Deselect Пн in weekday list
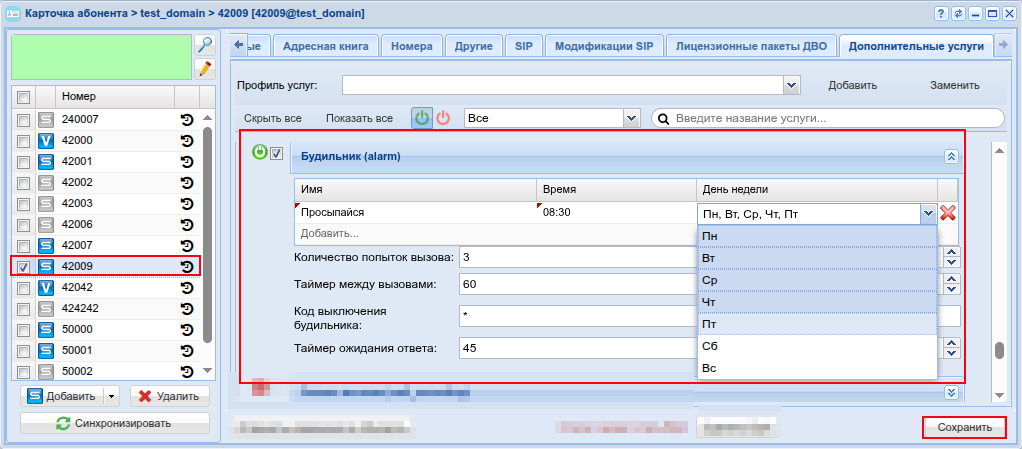Screen dimensions: 1022x449 (817, 236)
